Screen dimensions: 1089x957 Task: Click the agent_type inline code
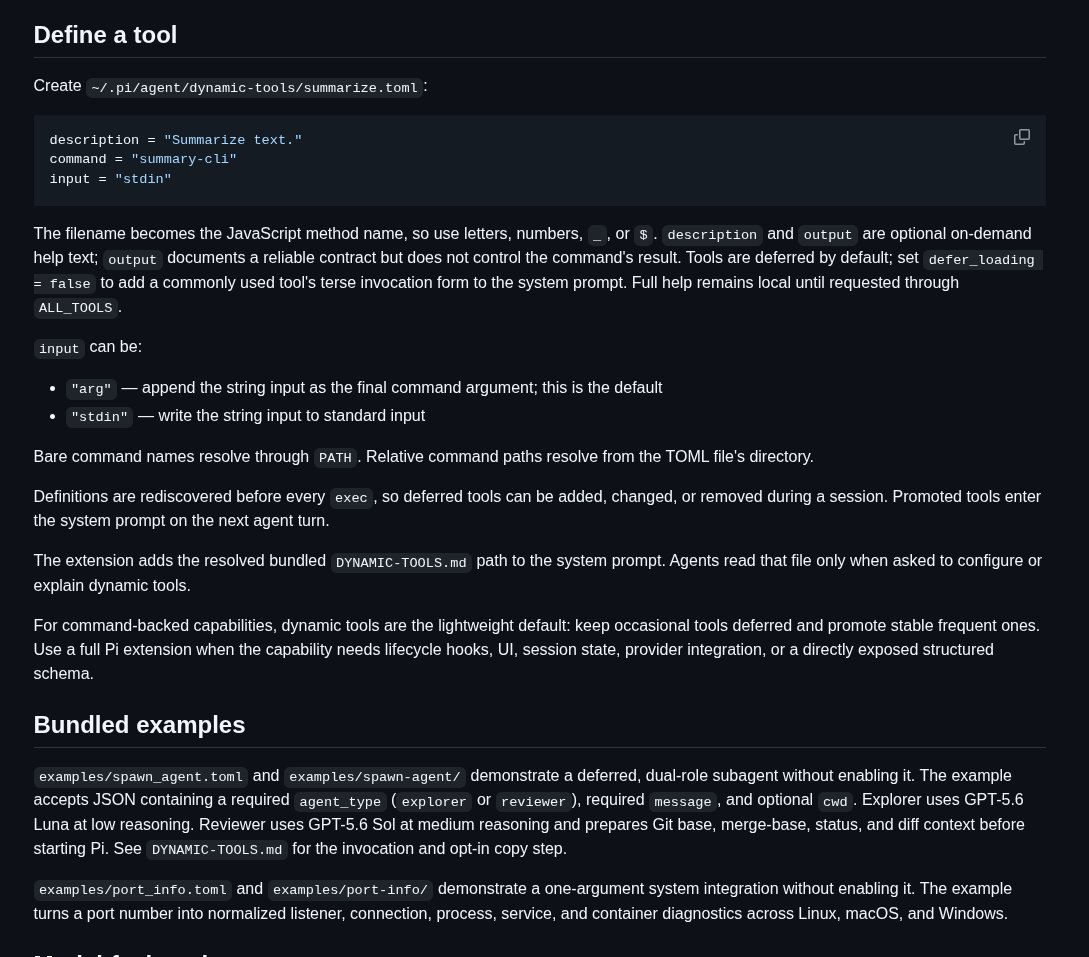(340, 801)
